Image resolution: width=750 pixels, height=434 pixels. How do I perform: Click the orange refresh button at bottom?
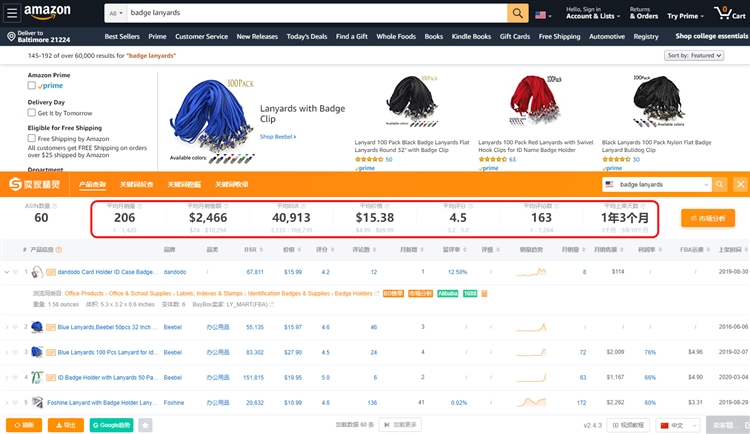[24, 425]
